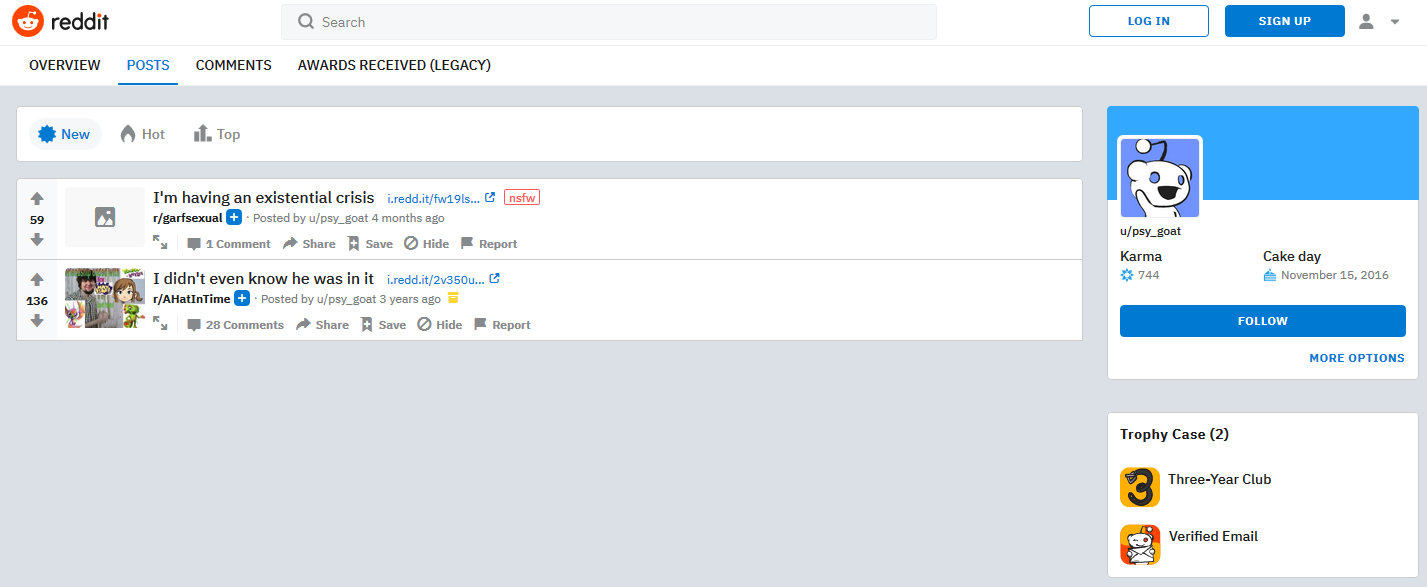This screenshot has height=587, width=1427.
Task: Upvote the existential crisis post
Action: (x=37, y=199)
